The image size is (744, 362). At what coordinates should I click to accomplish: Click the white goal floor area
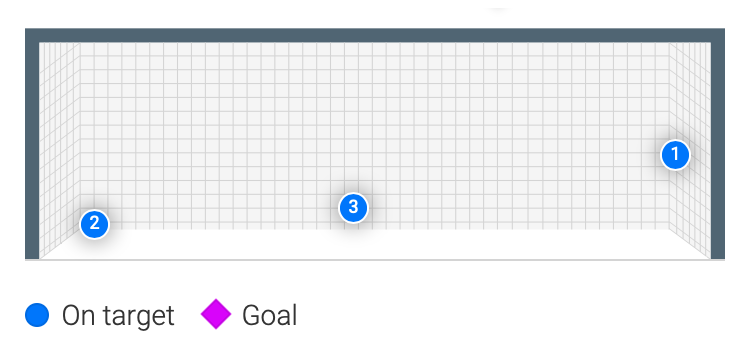pyautogui.click(x=375, y=244)
